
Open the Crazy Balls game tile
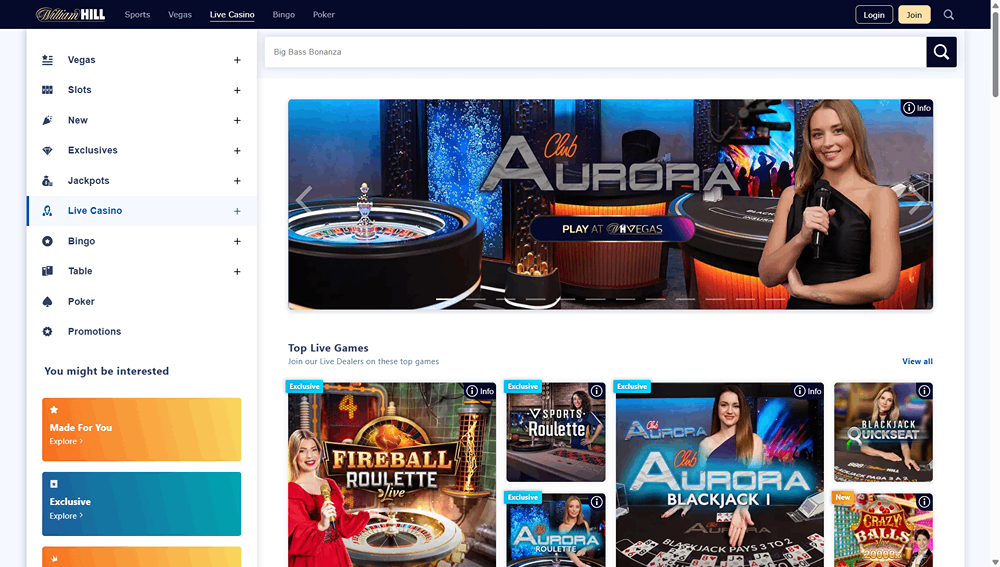(883, 531)
